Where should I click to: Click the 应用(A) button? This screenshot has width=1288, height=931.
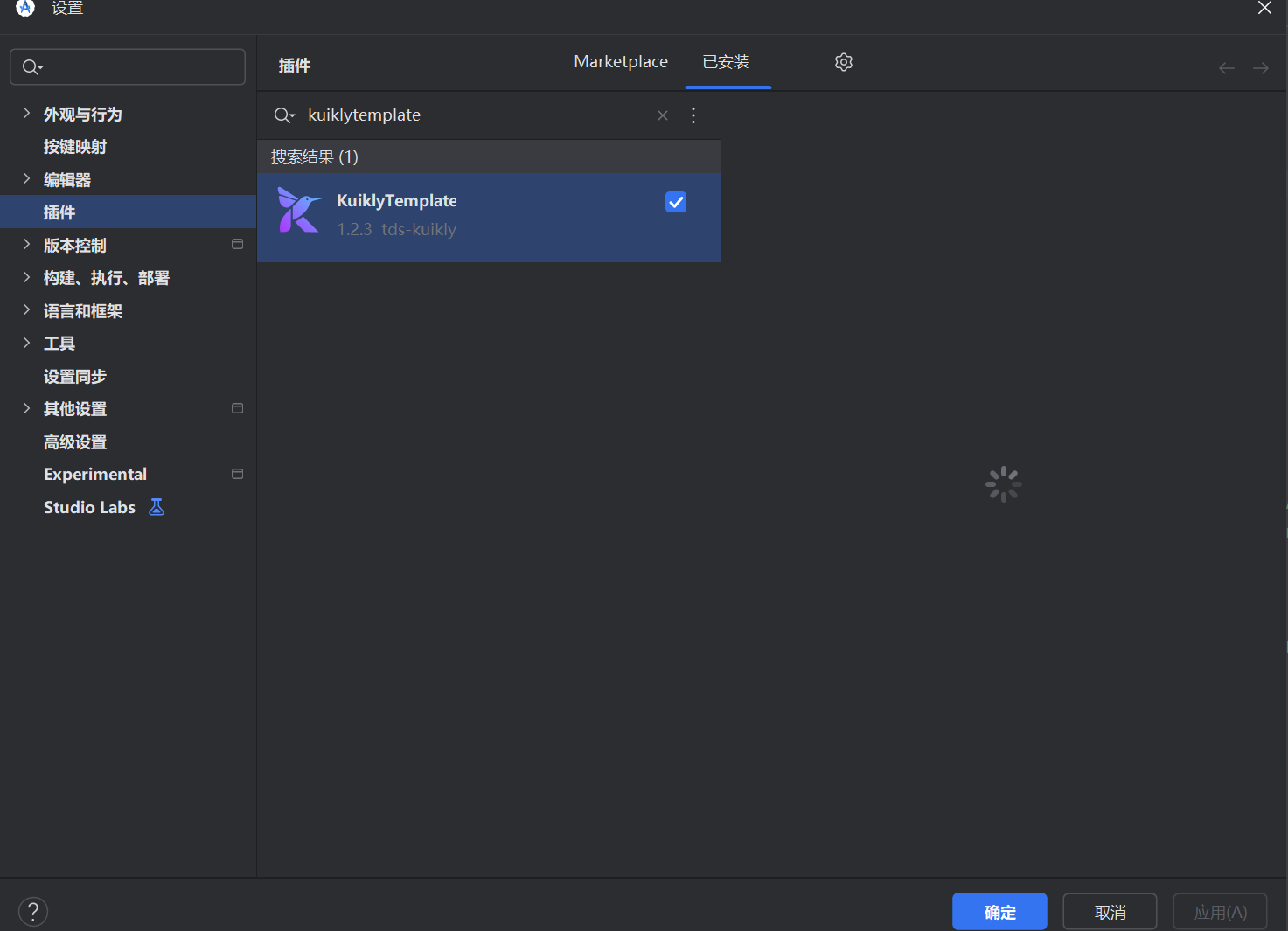(x=1220, y=912)
